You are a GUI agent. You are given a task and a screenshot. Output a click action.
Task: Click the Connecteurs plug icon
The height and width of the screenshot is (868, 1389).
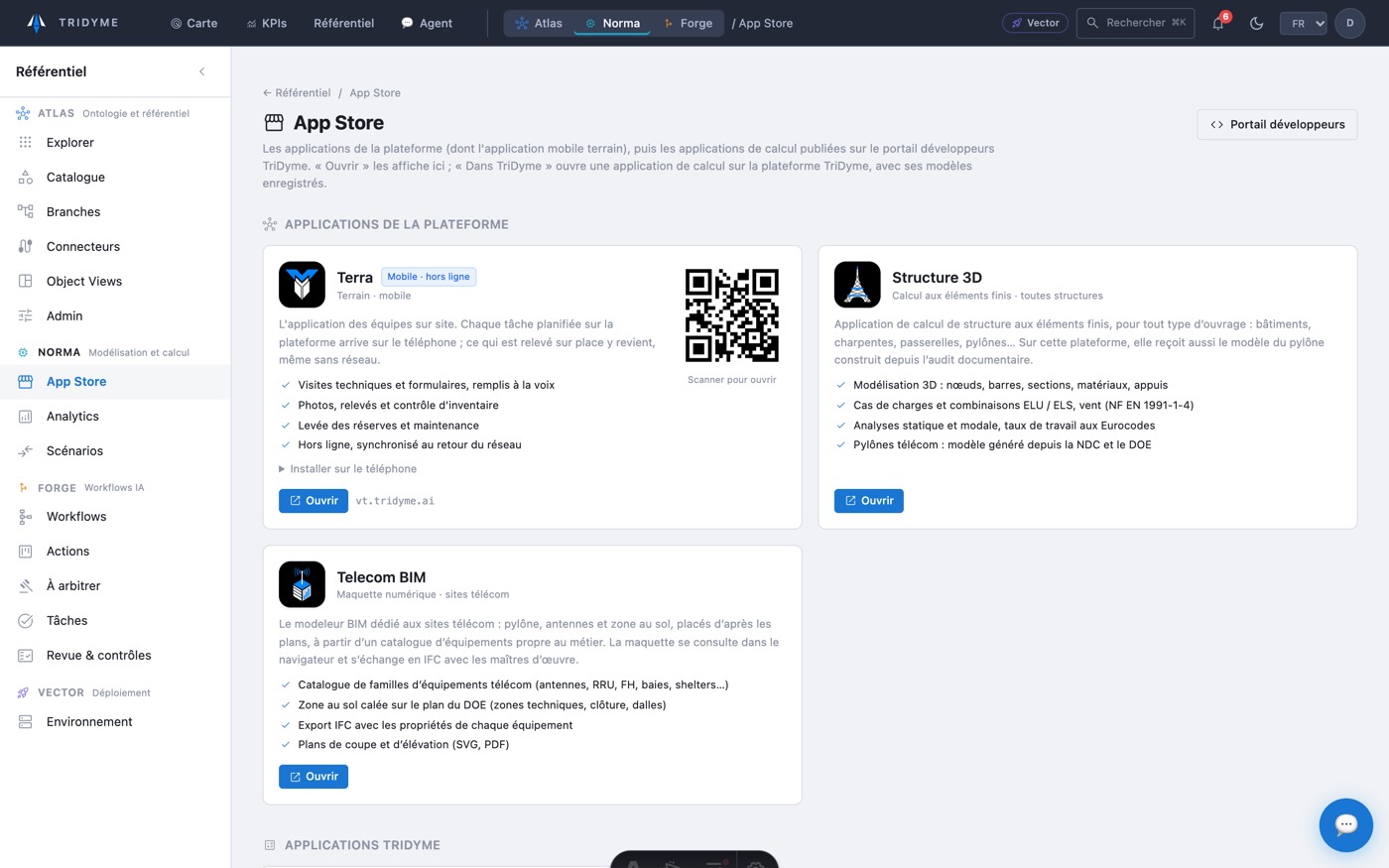(26, 246)
